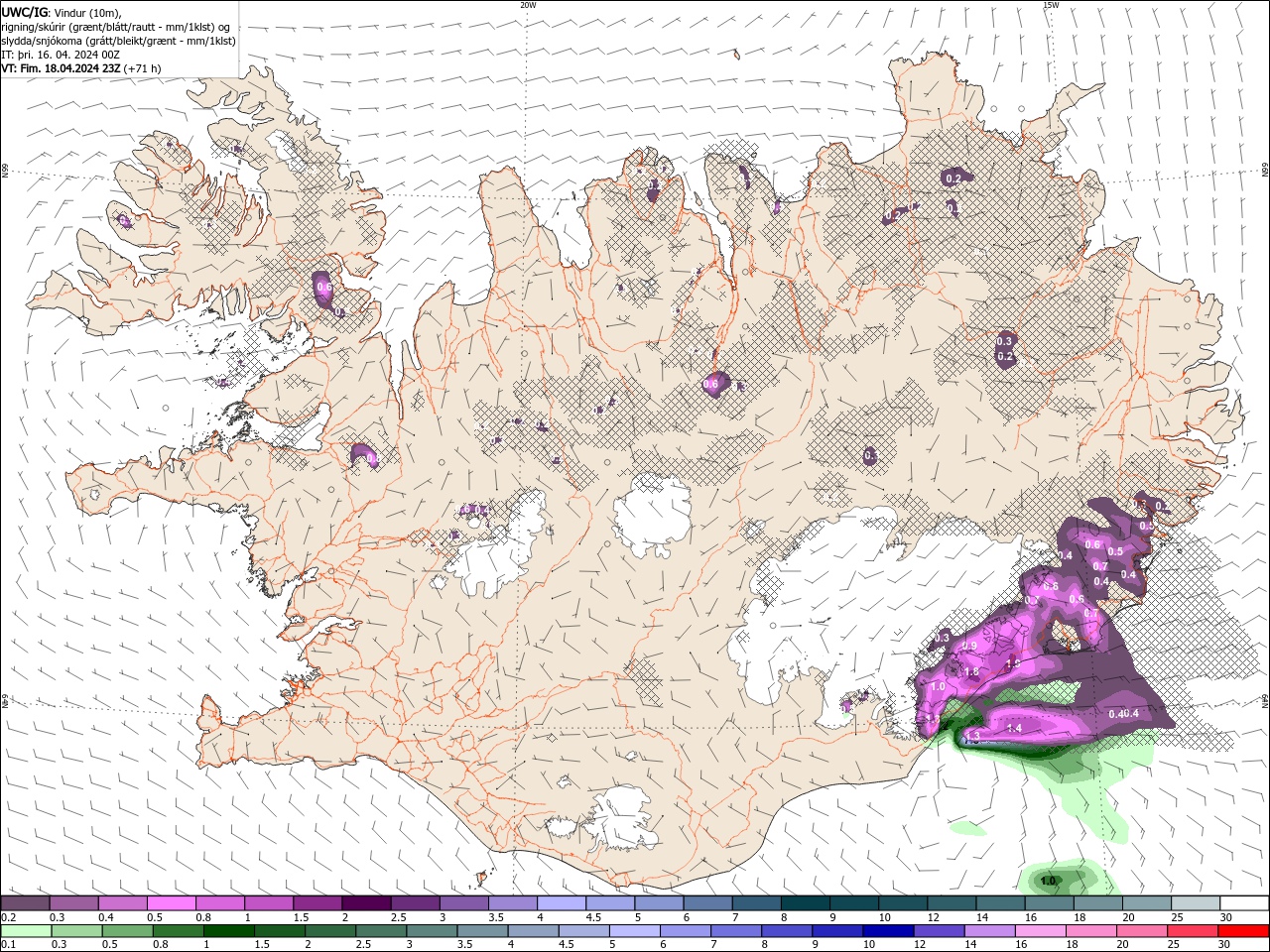Click the upper legend swatch labeled 0.2
The width and height of the screenshot is (1270, 952).
(25, 903)
